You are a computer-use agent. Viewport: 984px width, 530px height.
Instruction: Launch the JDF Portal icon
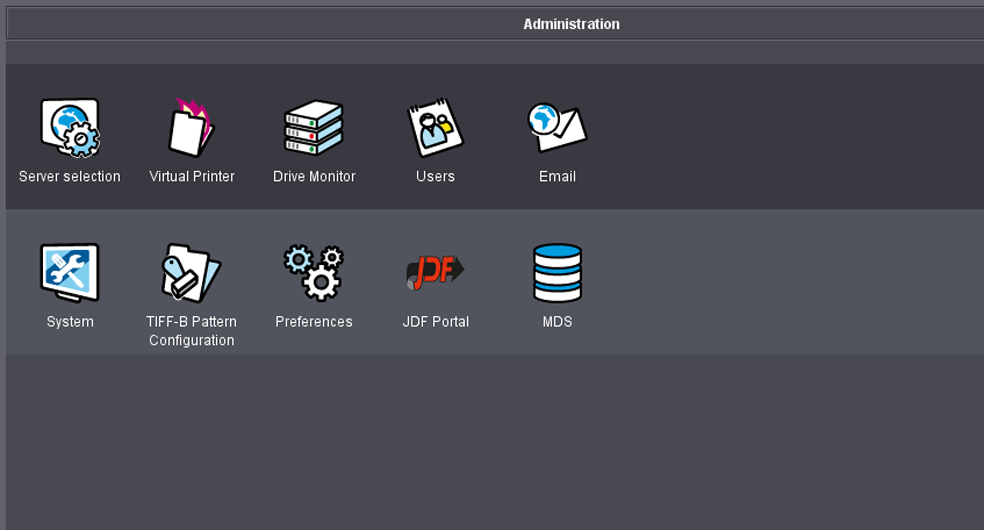[435, 273]
